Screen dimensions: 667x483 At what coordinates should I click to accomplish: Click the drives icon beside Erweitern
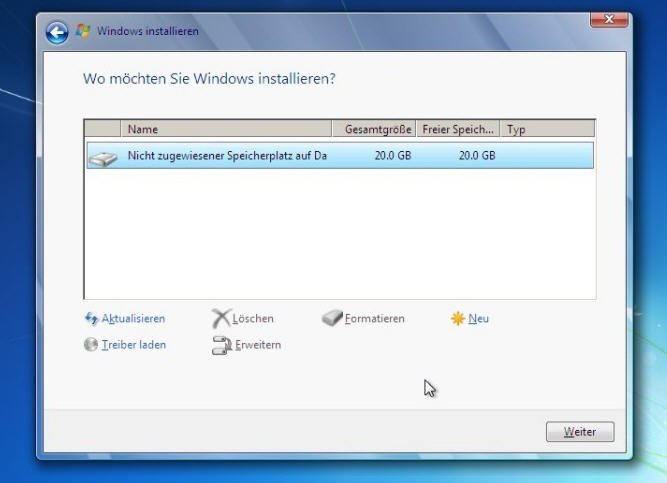222,345
